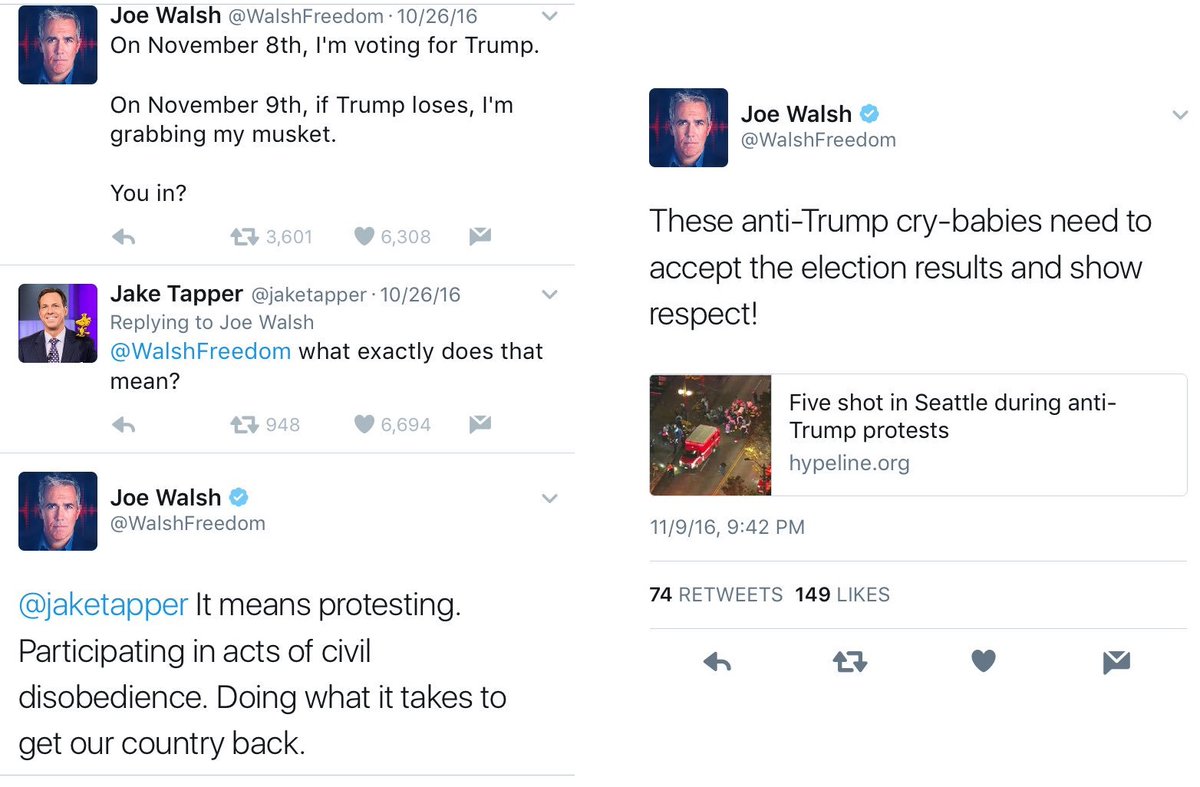
Task: Expand options chevron on musket tweet
Action: coord(549,17)
